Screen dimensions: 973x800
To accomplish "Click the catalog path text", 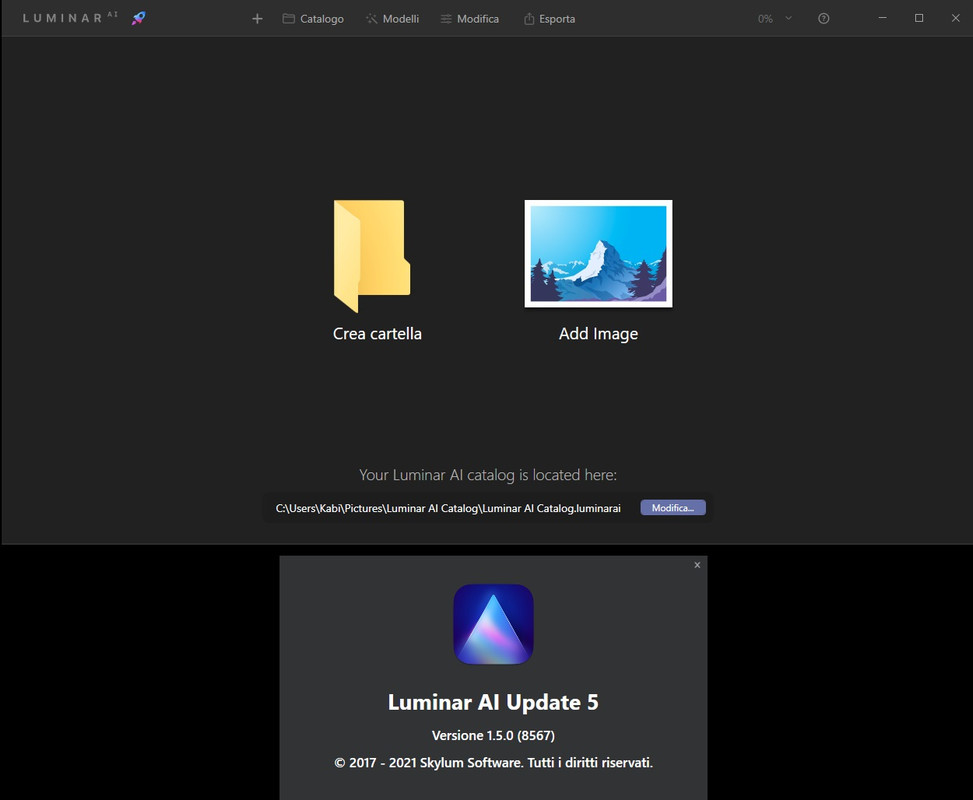I will 448,508.
